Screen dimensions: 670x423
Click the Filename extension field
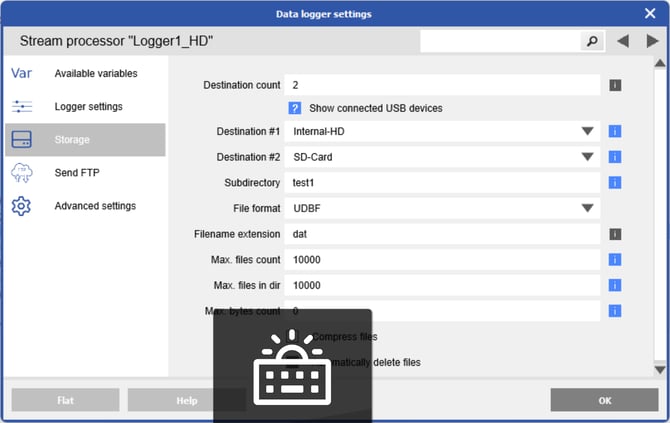coord(442,234)
